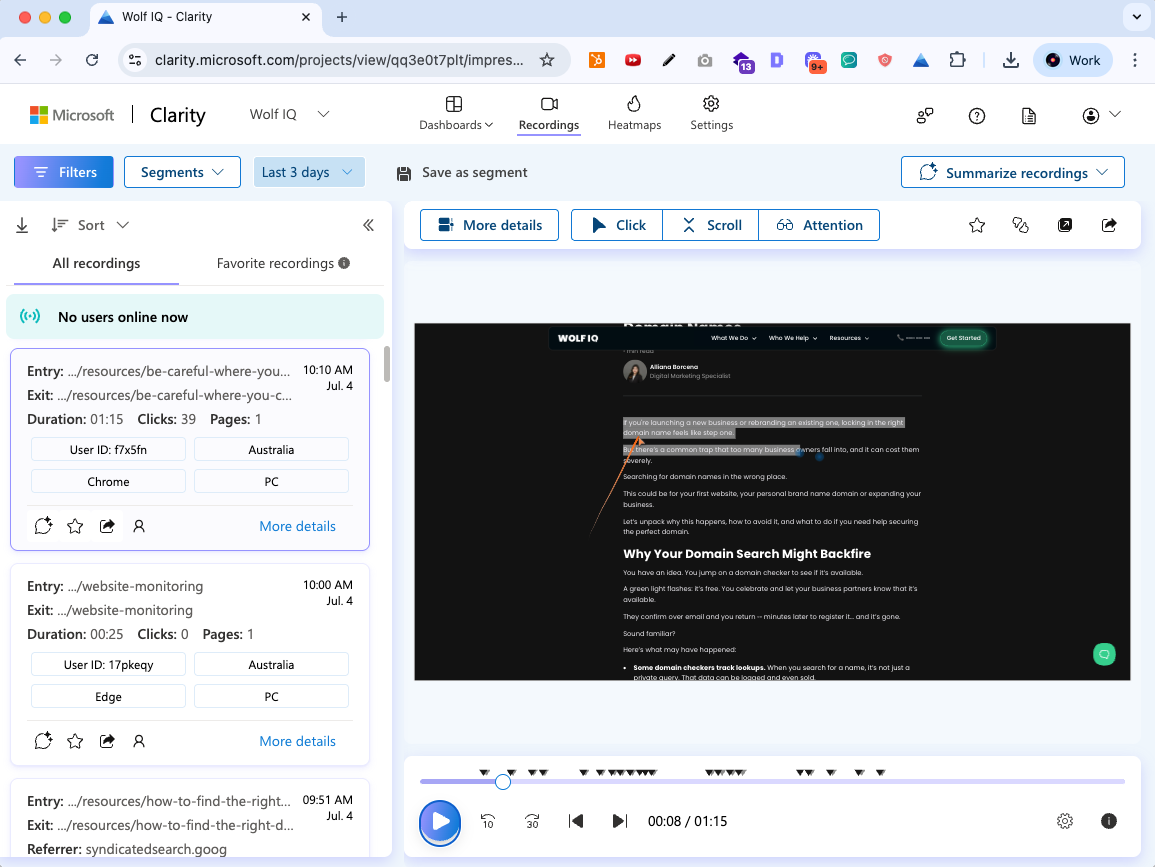Toggle the Click heatmap overlay
The height and width of the screenshot is (867, 1155).
(x=617, y=225)
